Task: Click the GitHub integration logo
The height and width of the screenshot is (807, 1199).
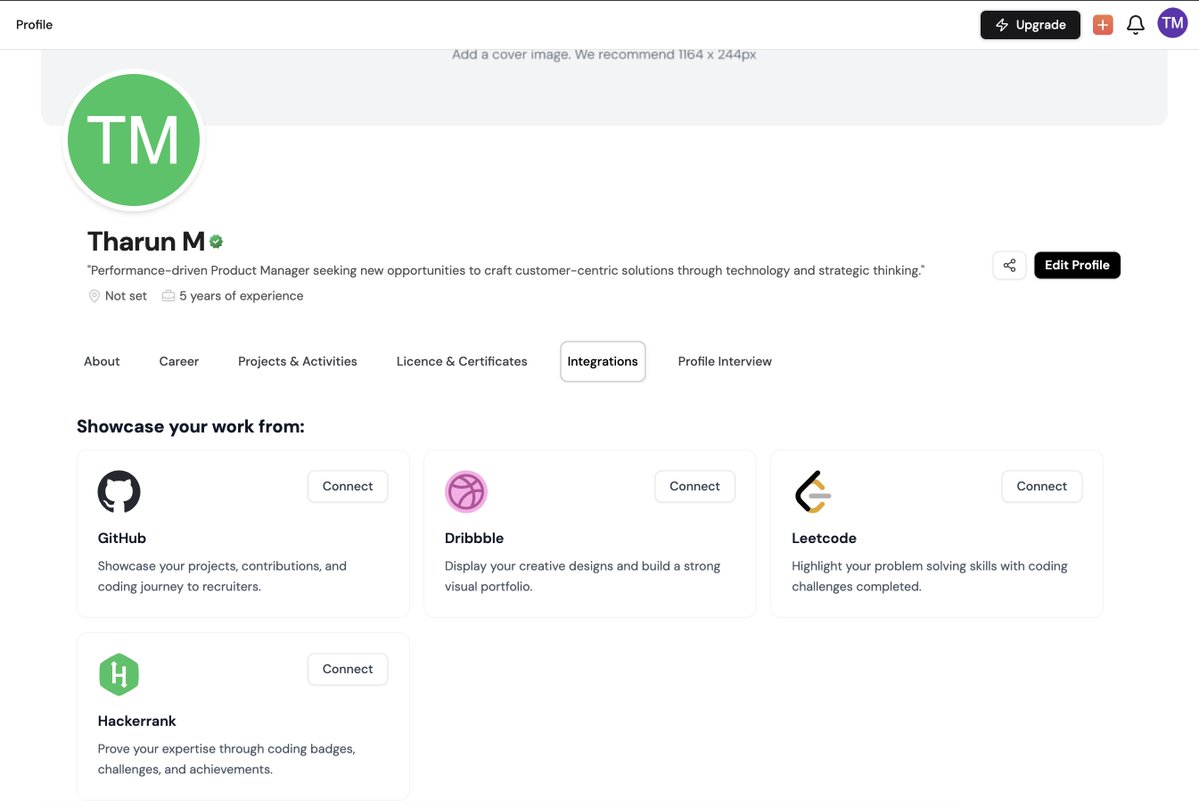Action: 119,491
